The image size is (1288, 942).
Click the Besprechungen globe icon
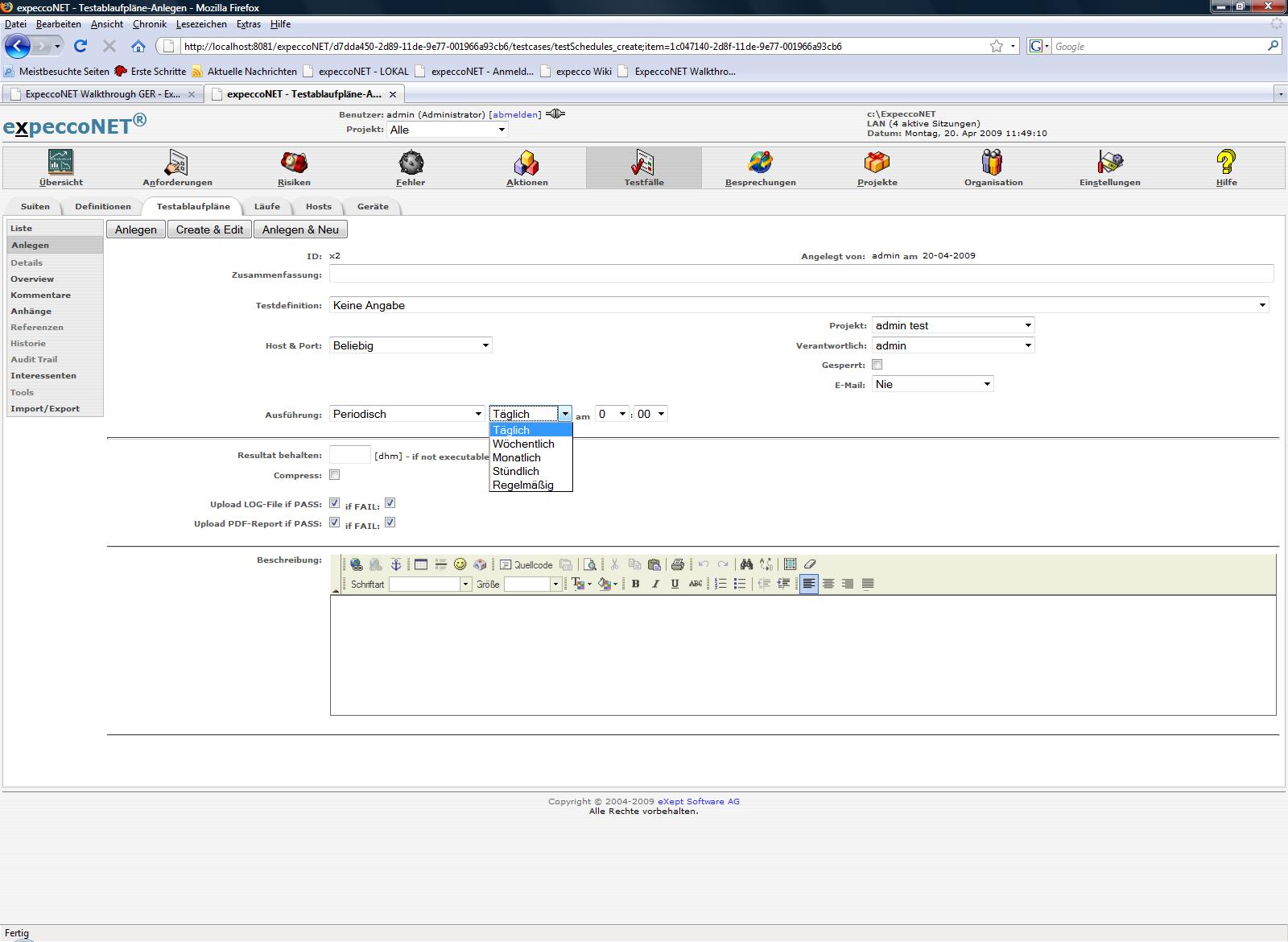[760, 163]
